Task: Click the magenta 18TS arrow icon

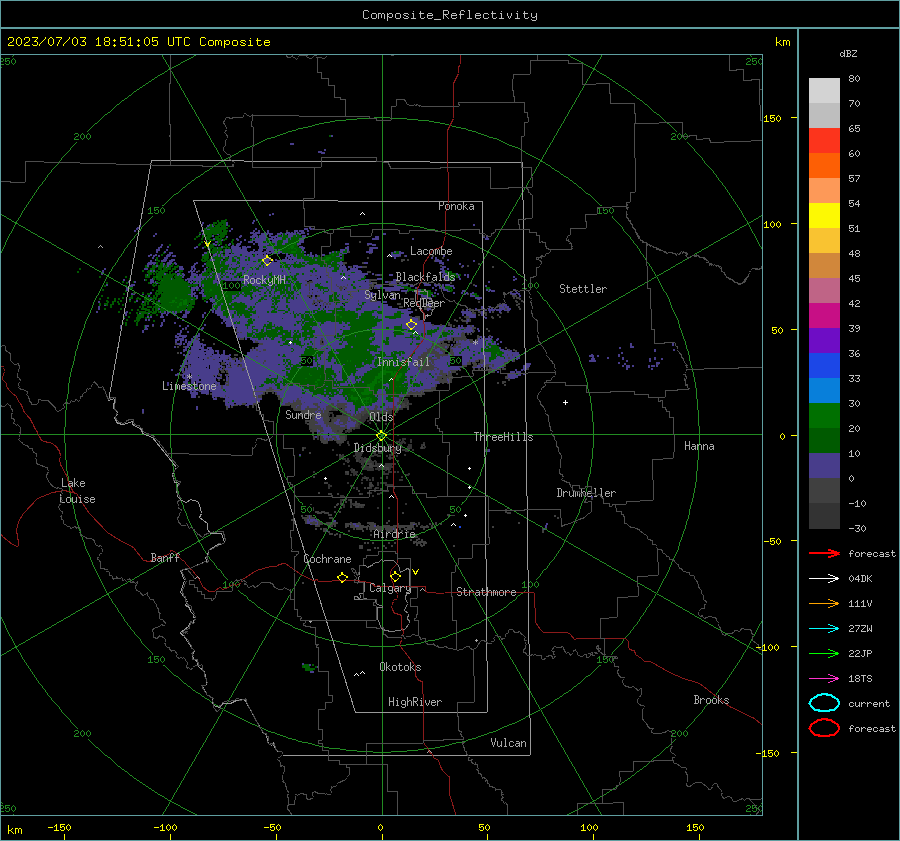Action: pyautogui.click(x=824, y=679)
